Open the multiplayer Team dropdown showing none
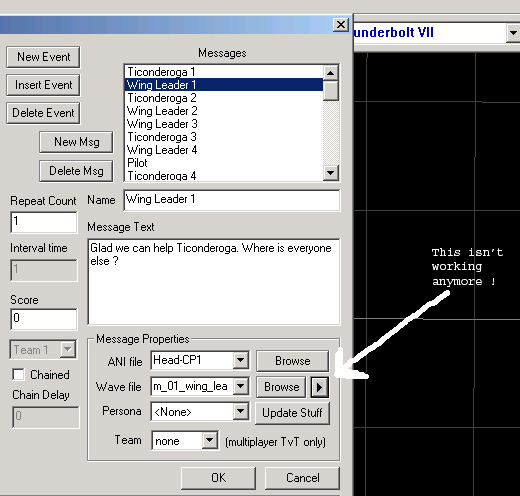 tap(210, 440)
